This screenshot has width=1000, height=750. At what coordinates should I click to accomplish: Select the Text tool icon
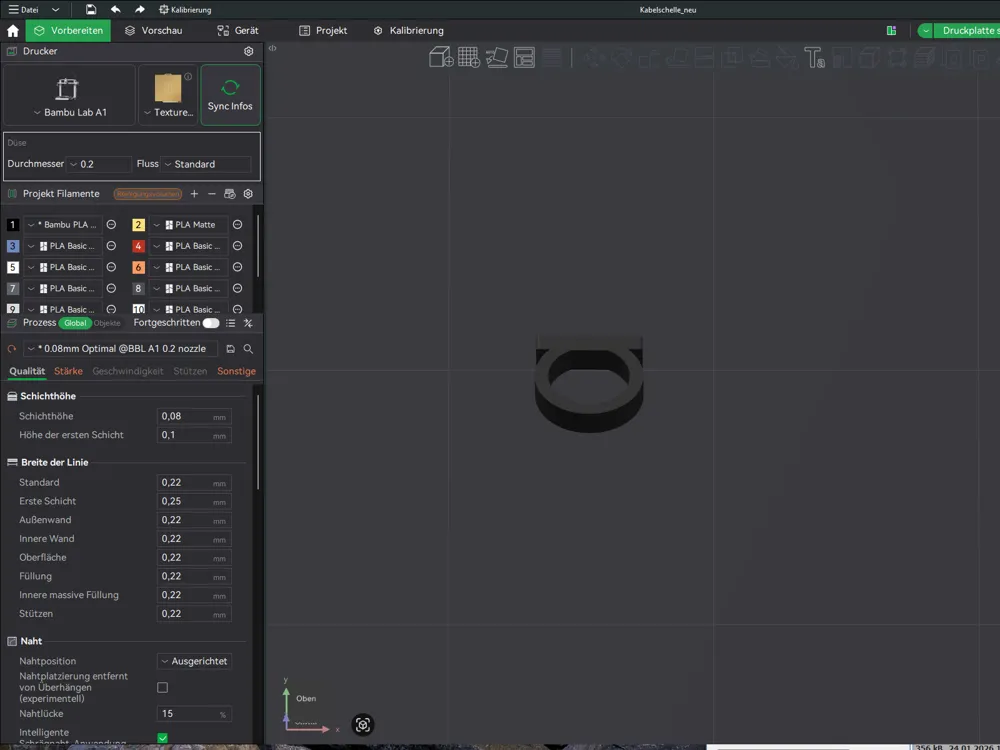[x=814, y=57]
